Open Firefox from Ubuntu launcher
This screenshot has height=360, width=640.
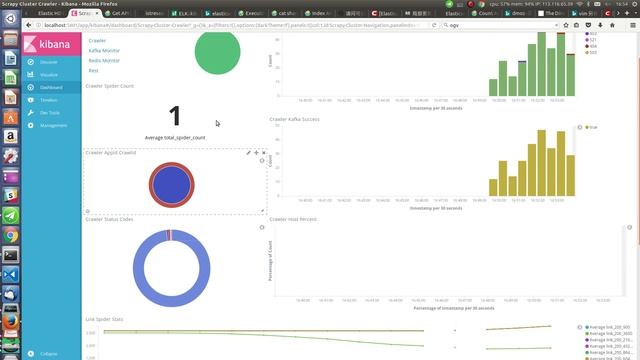click(x=11, y=322)
